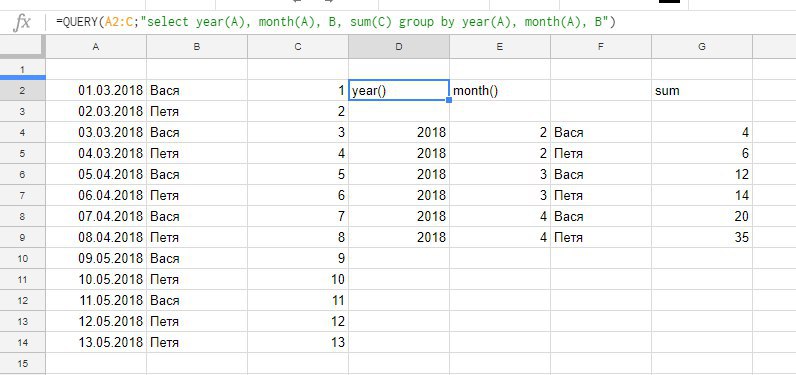Select column B header
796x375 pixels.
click(x=197, y=47)
